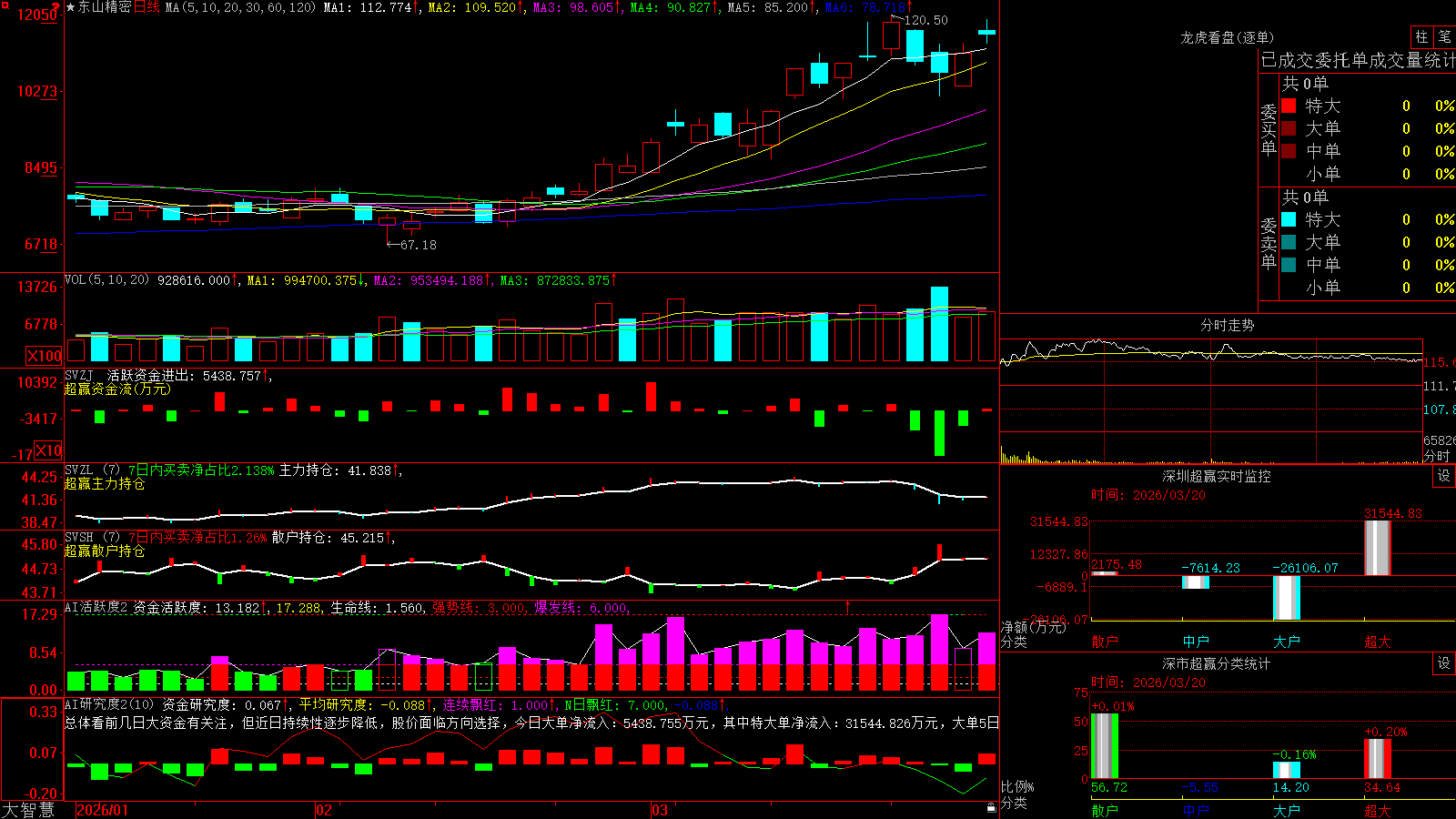Click the 散户 label in 深圳超赢实时监控 chart
Screen dimensions: 1456x819
(x=1105, y=642)
